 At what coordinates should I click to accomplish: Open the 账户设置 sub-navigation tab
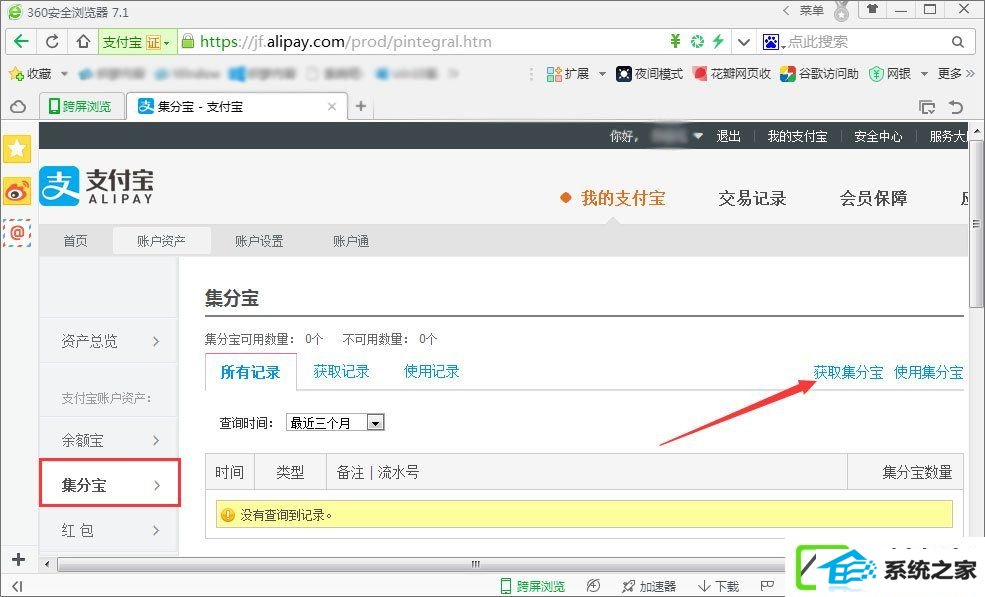[259, 241]
